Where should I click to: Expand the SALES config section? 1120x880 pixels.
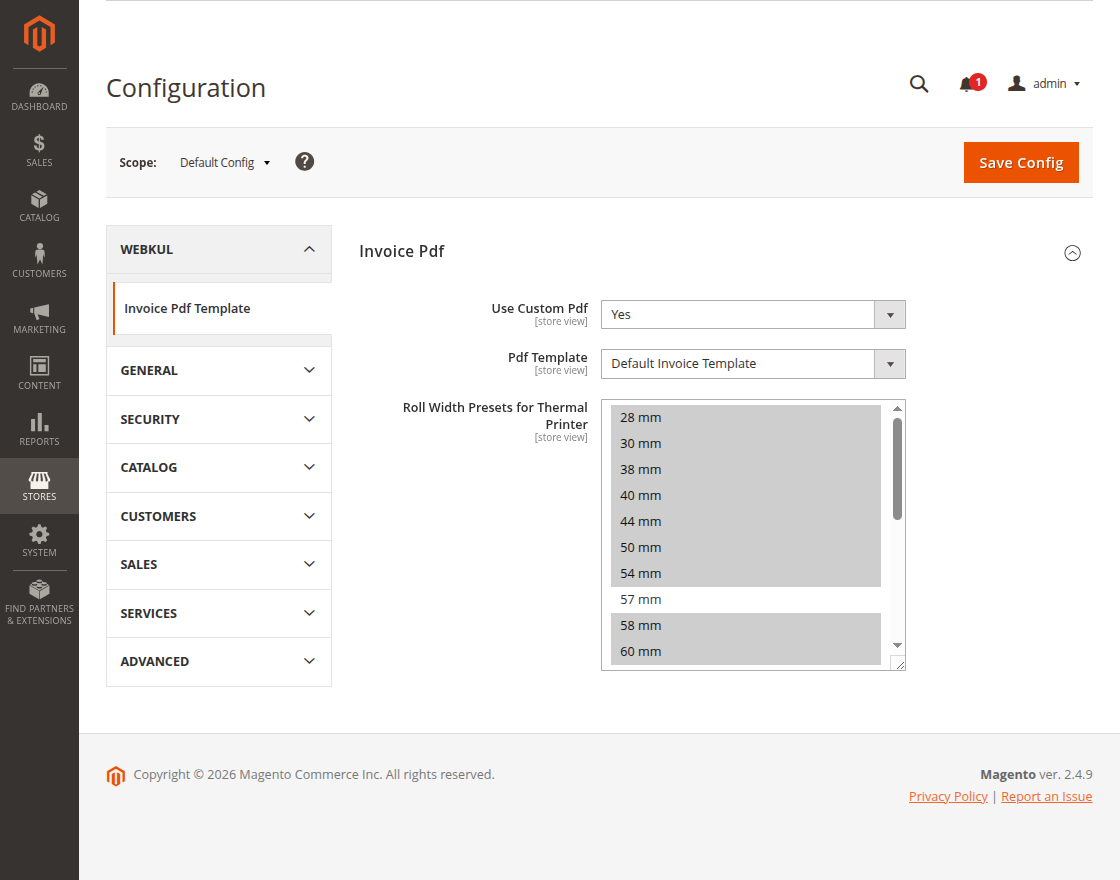click(219, 565)
